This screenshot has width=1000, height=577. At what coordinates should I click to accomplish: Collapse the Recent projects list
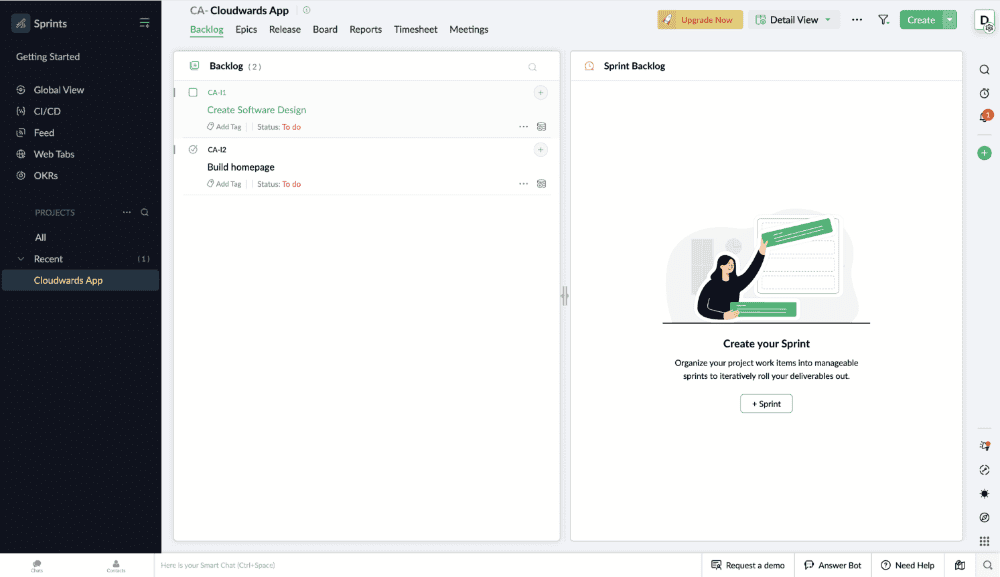(x=20, y=259)
